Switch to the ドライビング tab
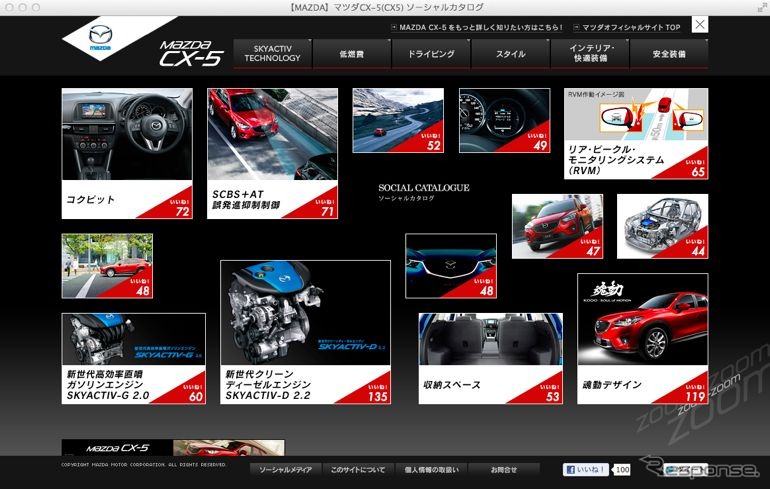The image size is (770, 489). pyautogui.click(x=431, y=54)
